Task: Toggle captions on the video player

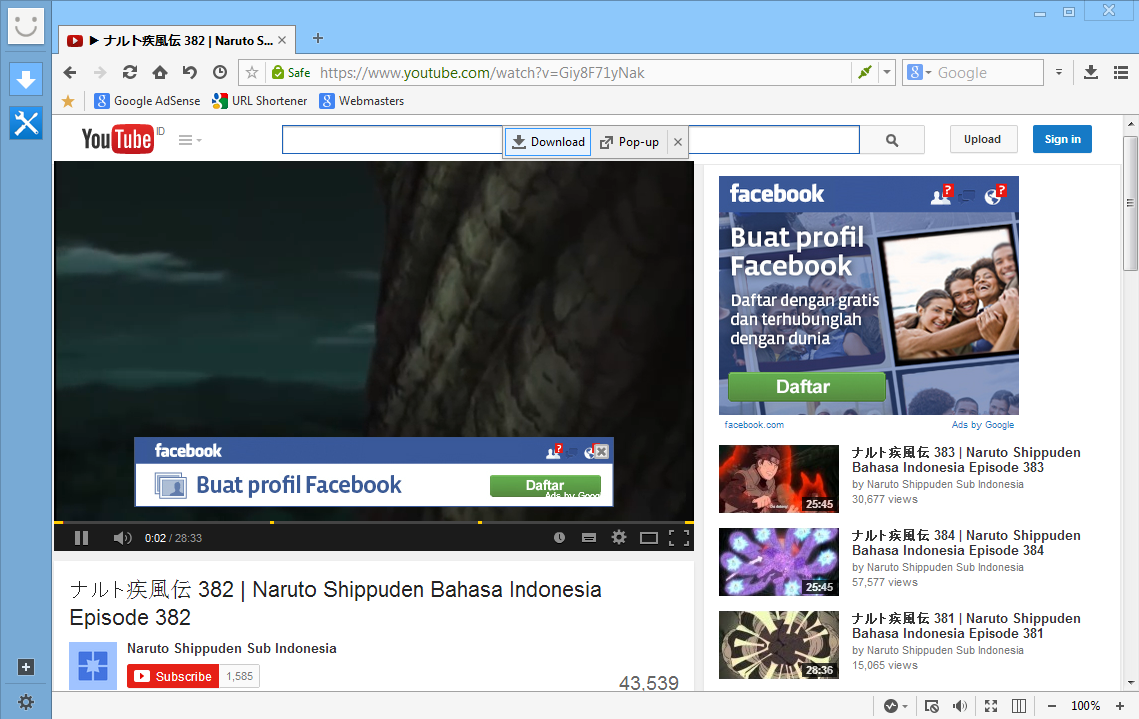Action: (x=589, y=538)
